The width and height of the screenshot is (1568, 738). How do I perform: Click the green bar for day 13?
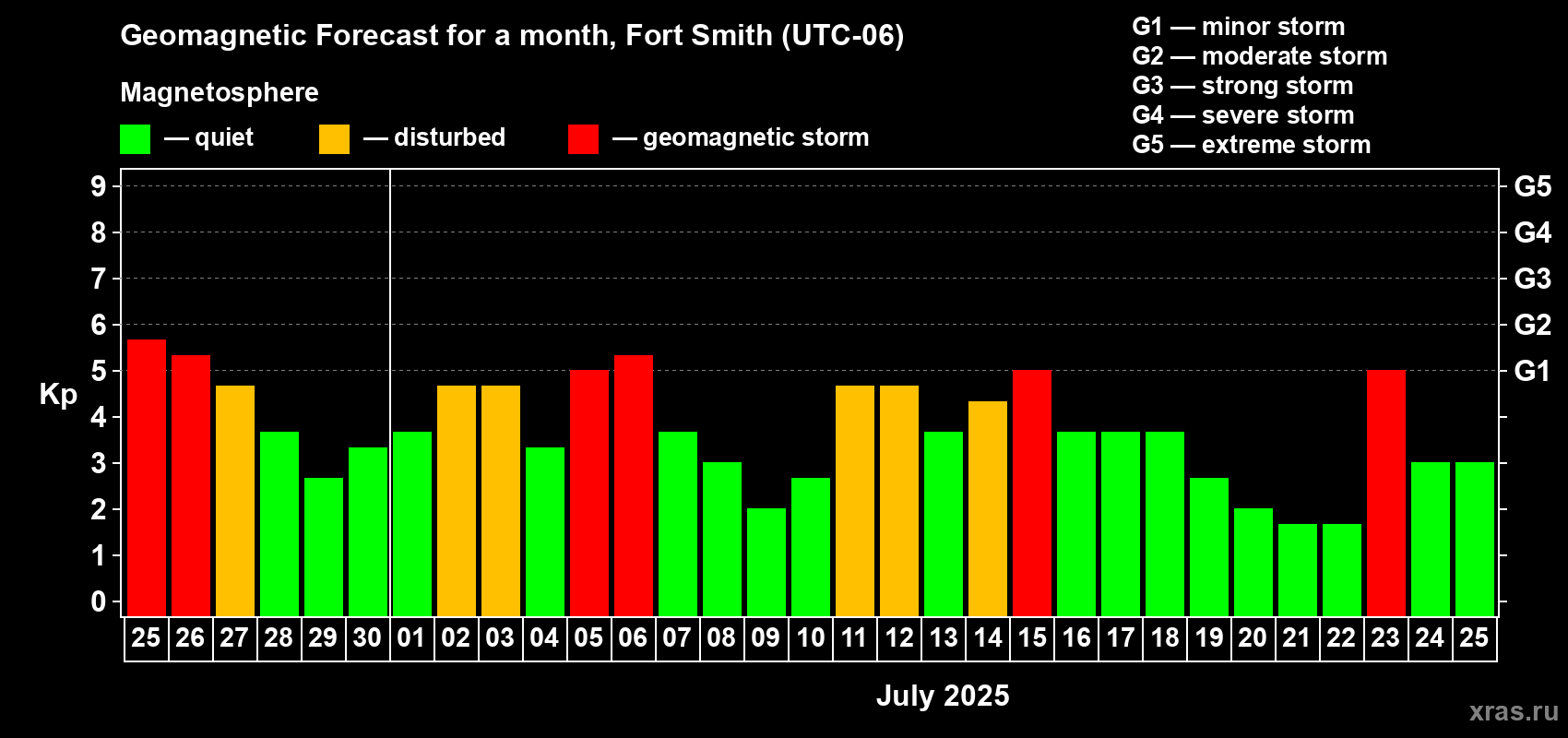point(944,524)
